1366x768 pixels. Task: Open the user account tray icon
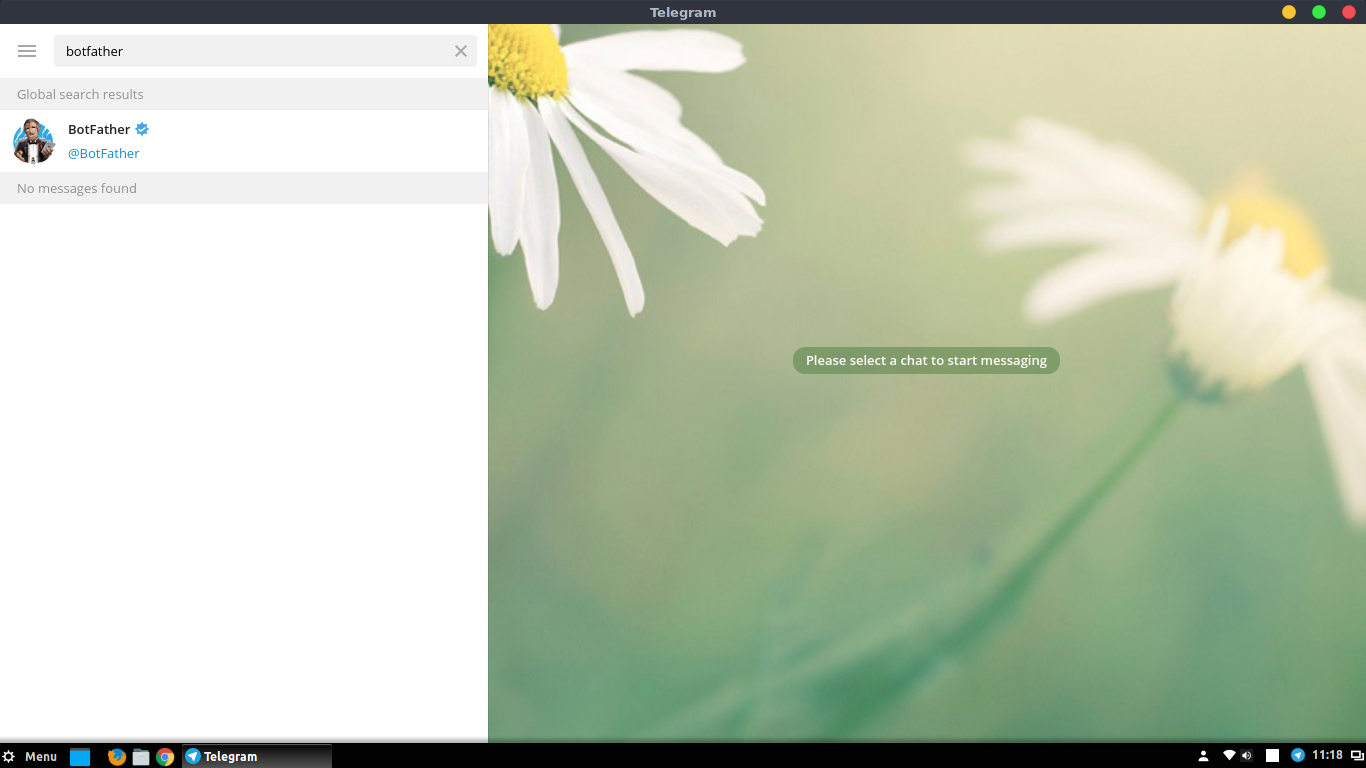coord(1204,756)
